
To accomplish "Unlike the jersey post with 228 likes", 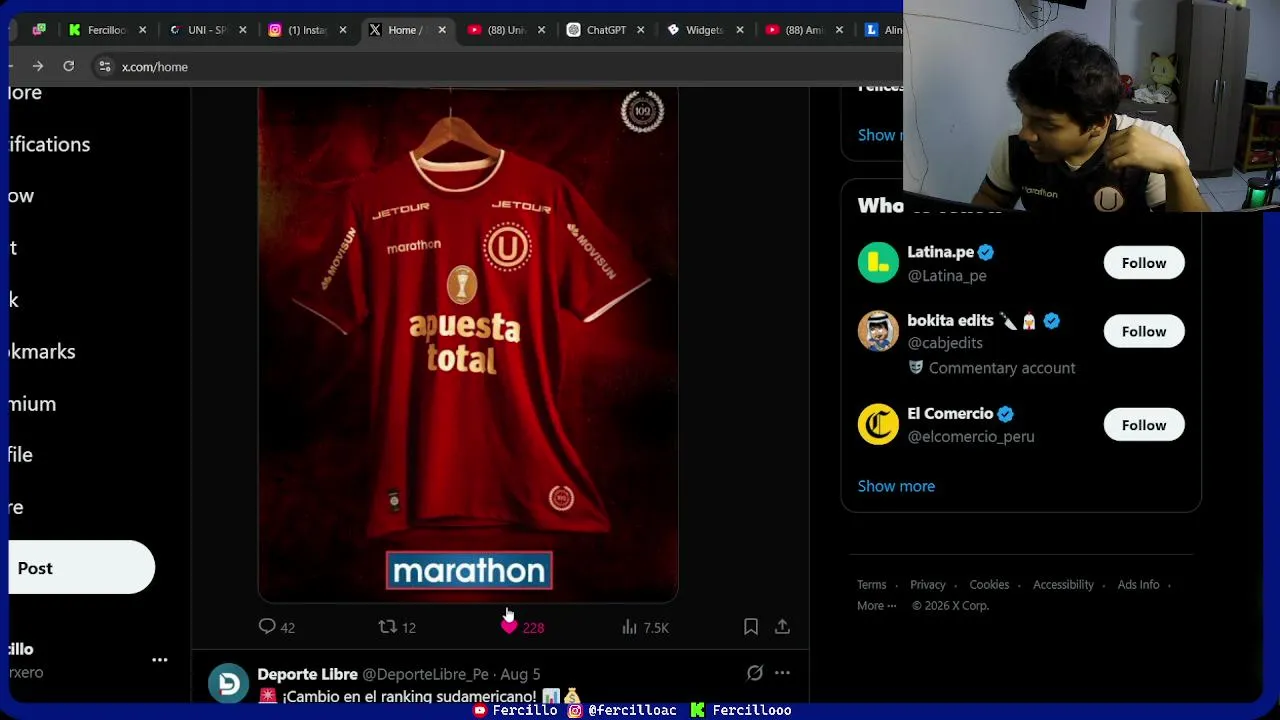I will (x=522, y=627).
